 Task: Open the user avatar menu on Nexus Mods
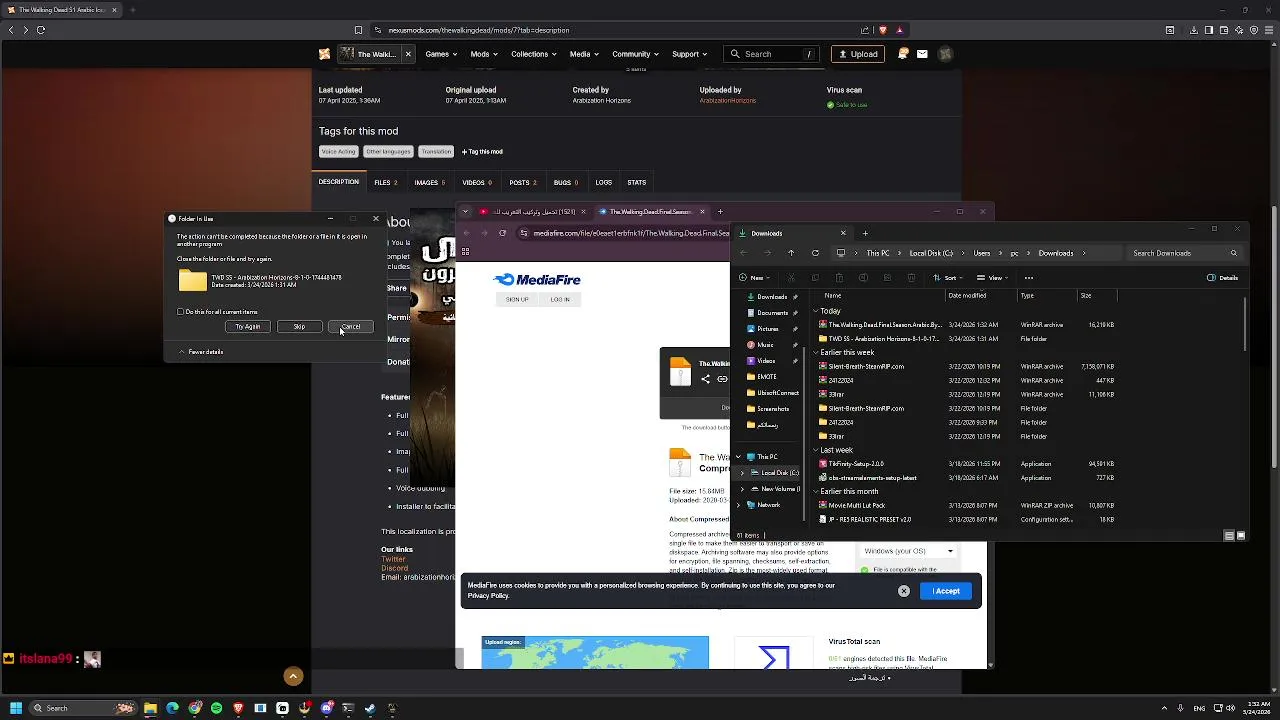(x=945, y=54)
